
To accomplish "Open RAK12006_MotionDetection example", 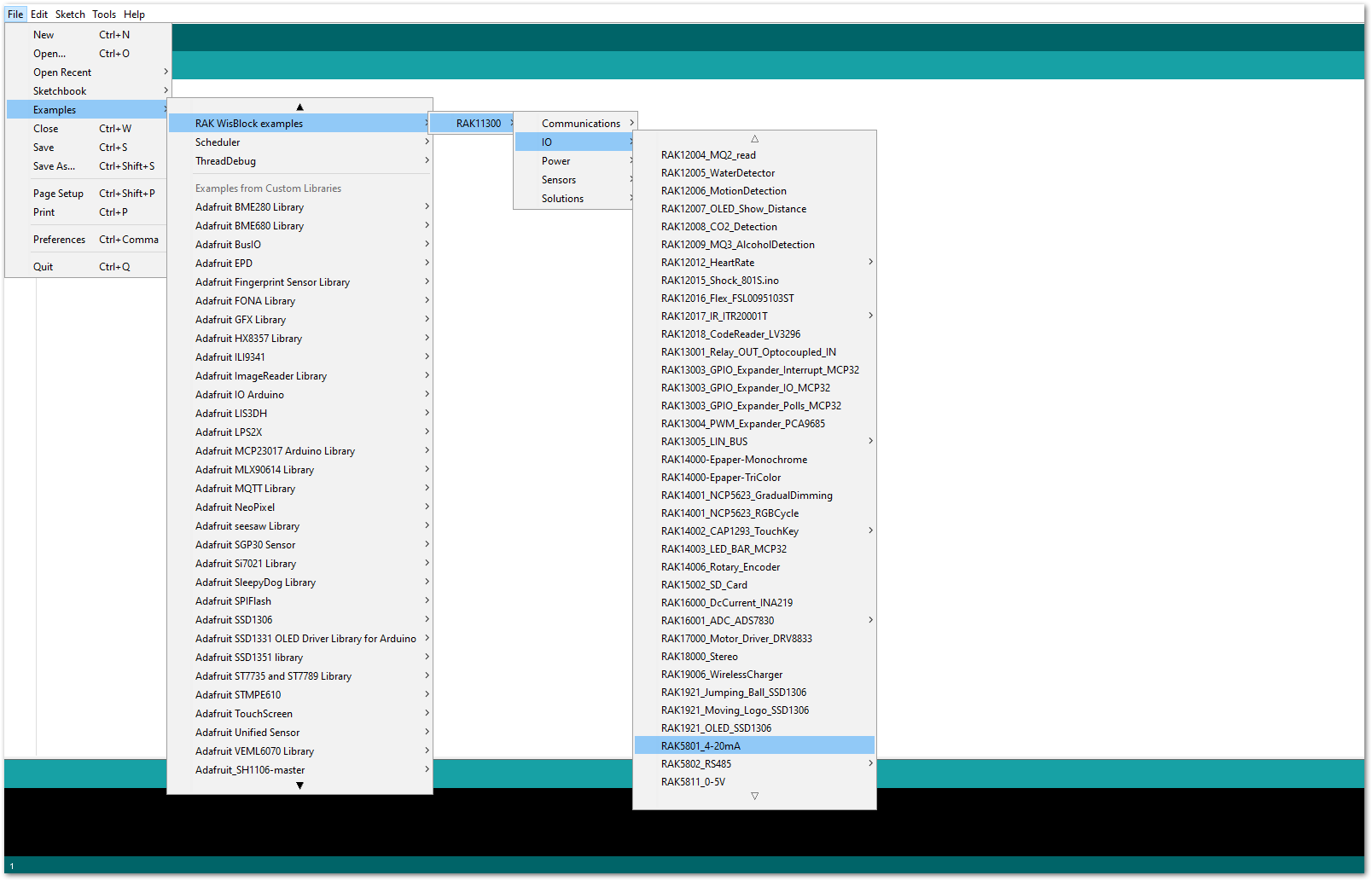I will 755,191.
